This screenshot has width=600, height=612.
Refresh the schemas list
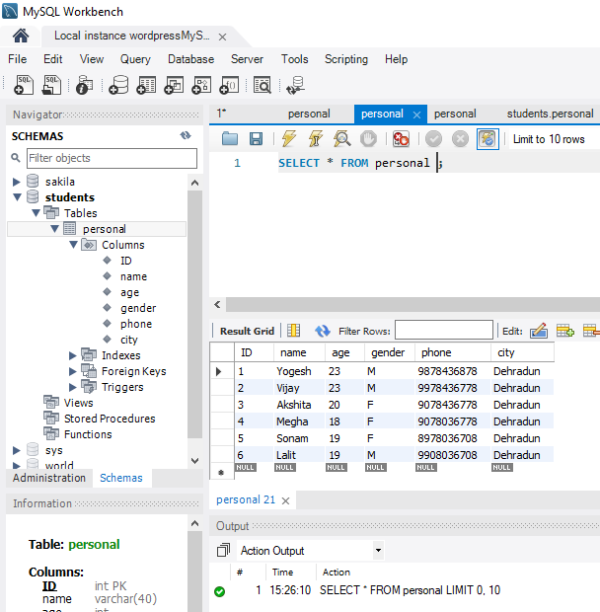185,135
